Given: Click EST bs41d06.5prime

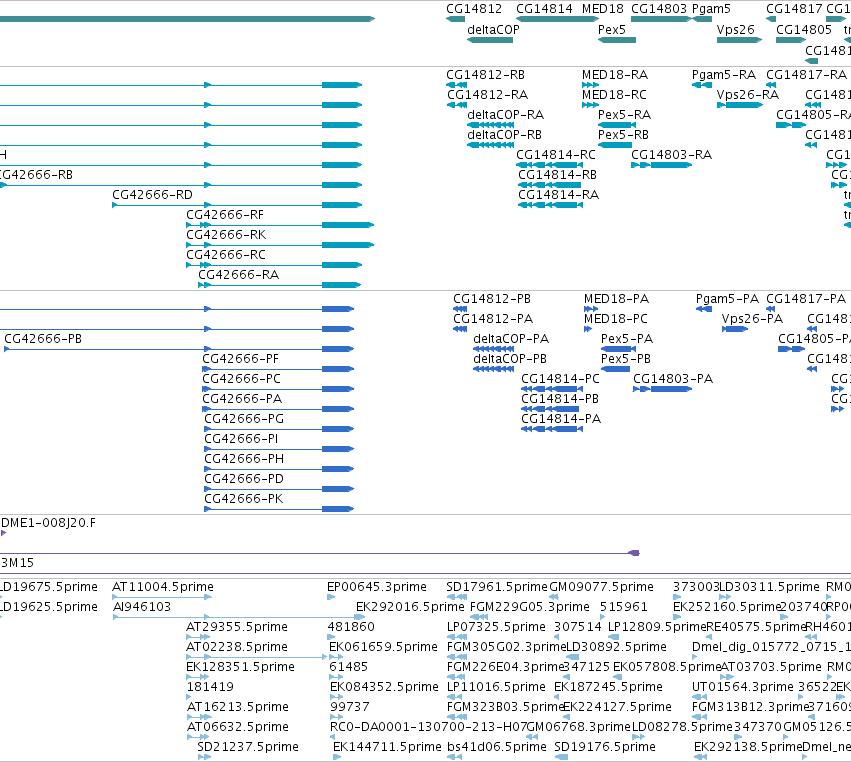Looking at the screenshot, I should tap(497, 747).
